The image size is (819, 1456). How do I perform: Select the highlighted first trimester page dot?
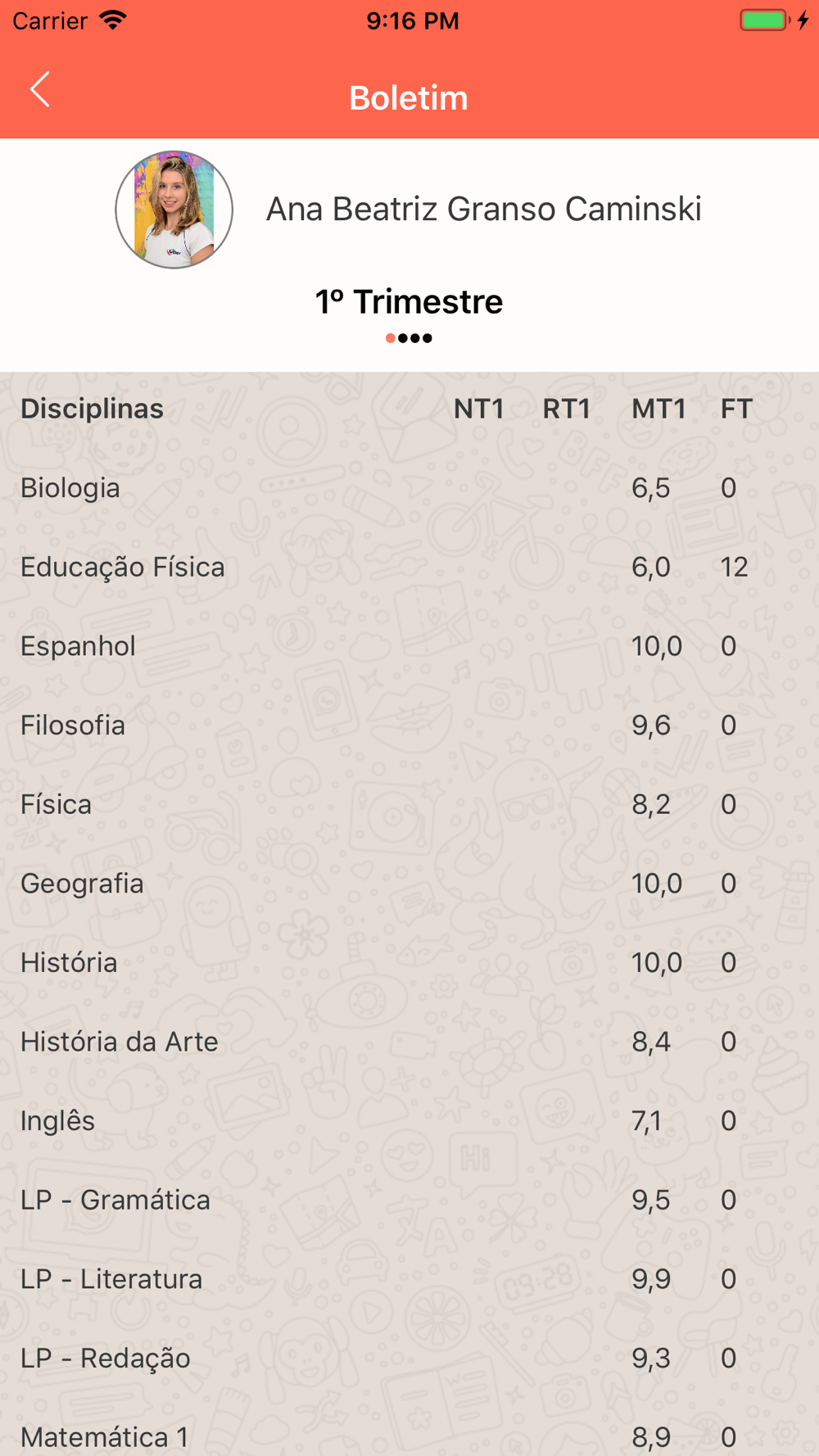point(391,338)
